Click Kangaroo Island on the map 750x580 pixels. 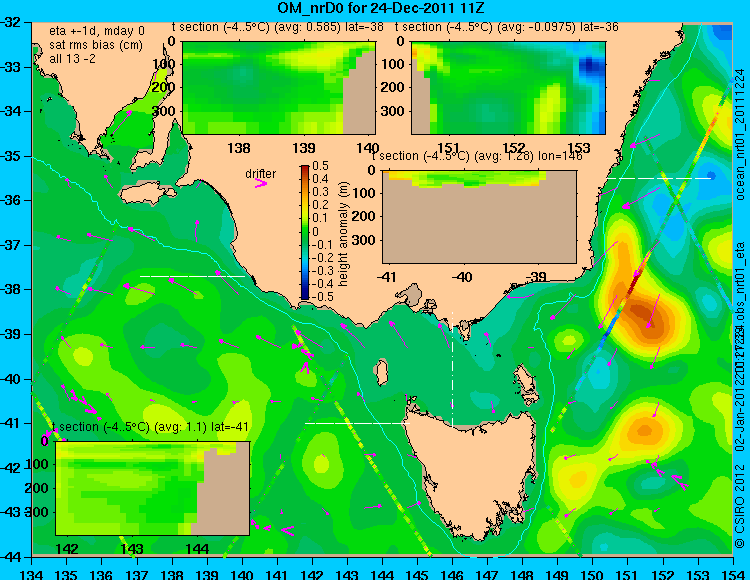click(x=146, y=193)
